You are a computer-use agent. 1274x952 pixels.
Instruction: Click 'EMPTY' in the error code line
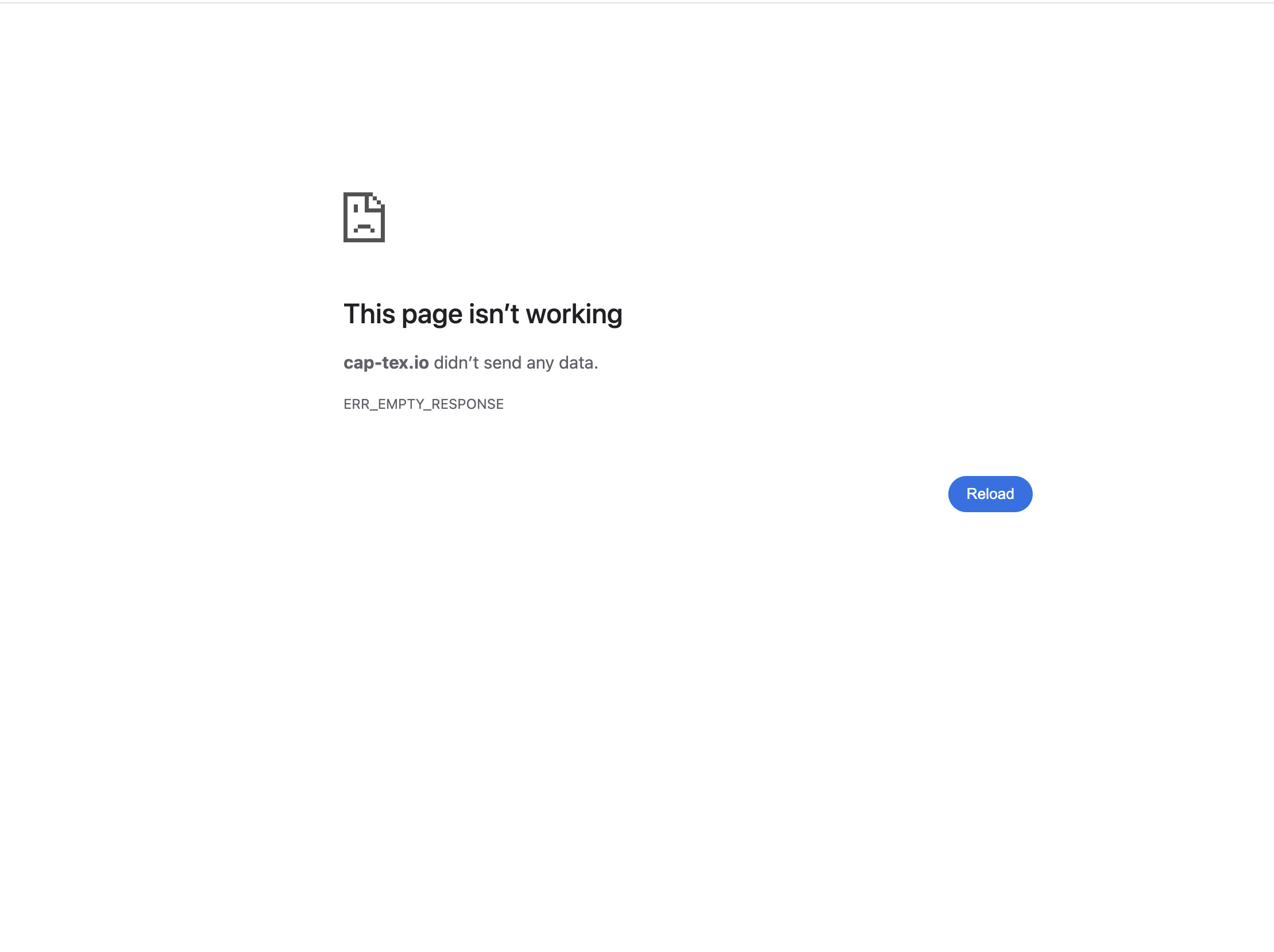coord(401,404)
